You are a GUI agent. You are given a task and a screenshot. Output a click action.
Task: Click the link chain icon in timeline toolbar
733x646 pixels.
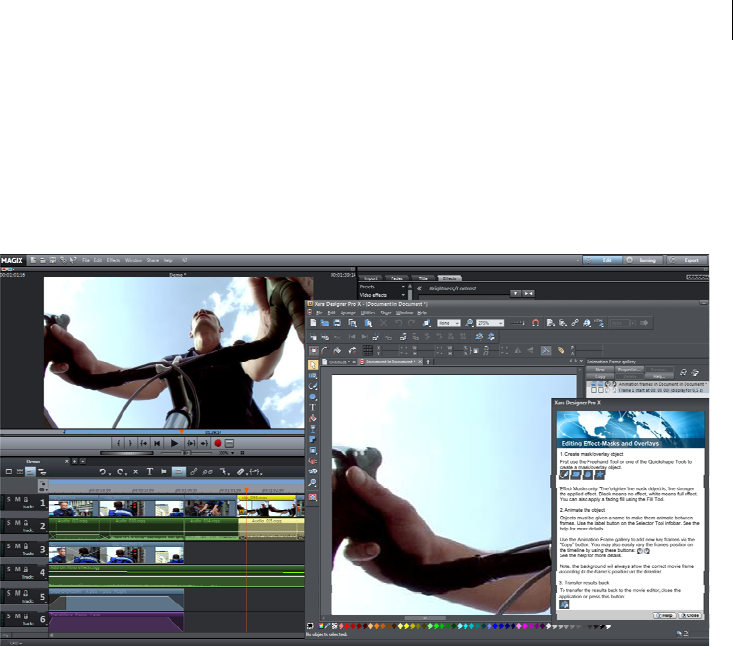click(194, 472)
